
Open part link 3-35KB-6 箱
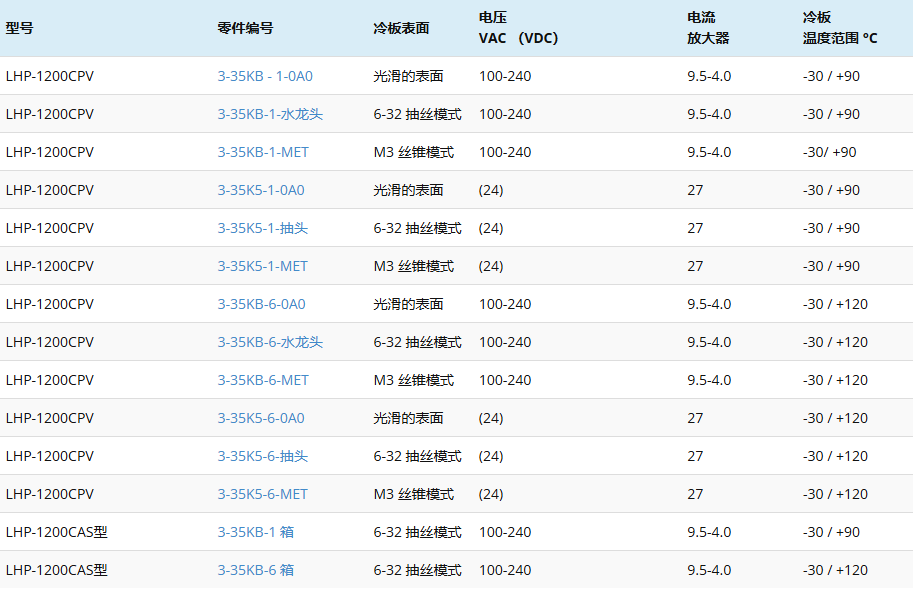point(256,570)
